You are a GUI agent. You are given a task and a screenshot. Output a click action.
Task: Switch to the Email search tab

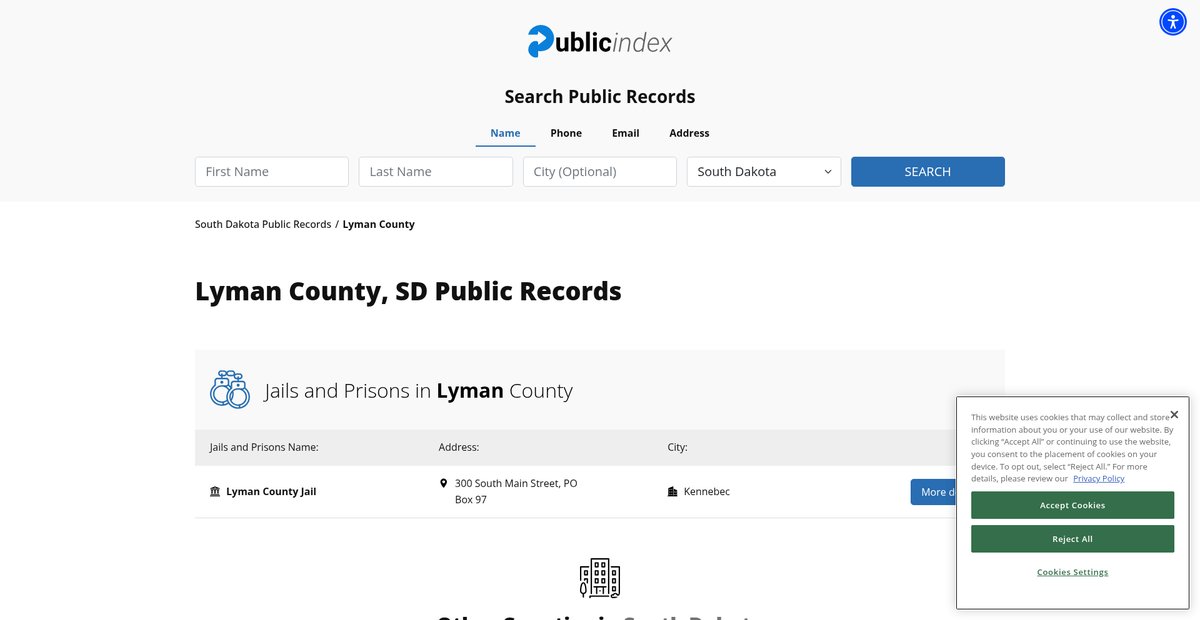(626, 133)
